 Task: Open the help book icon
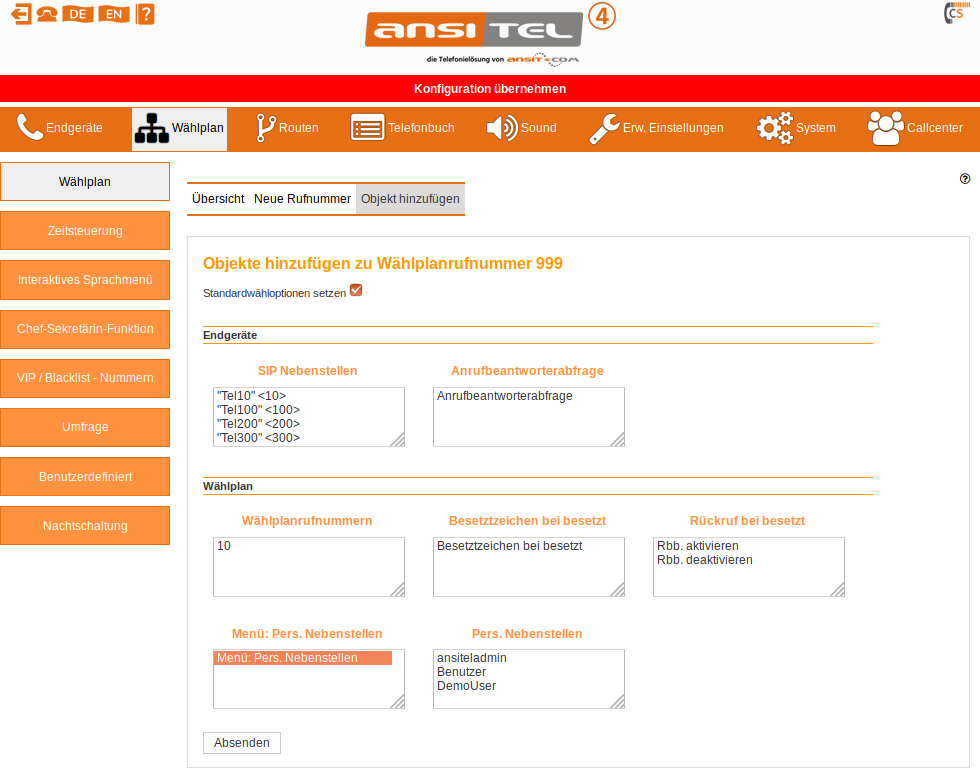pos(146,14)
